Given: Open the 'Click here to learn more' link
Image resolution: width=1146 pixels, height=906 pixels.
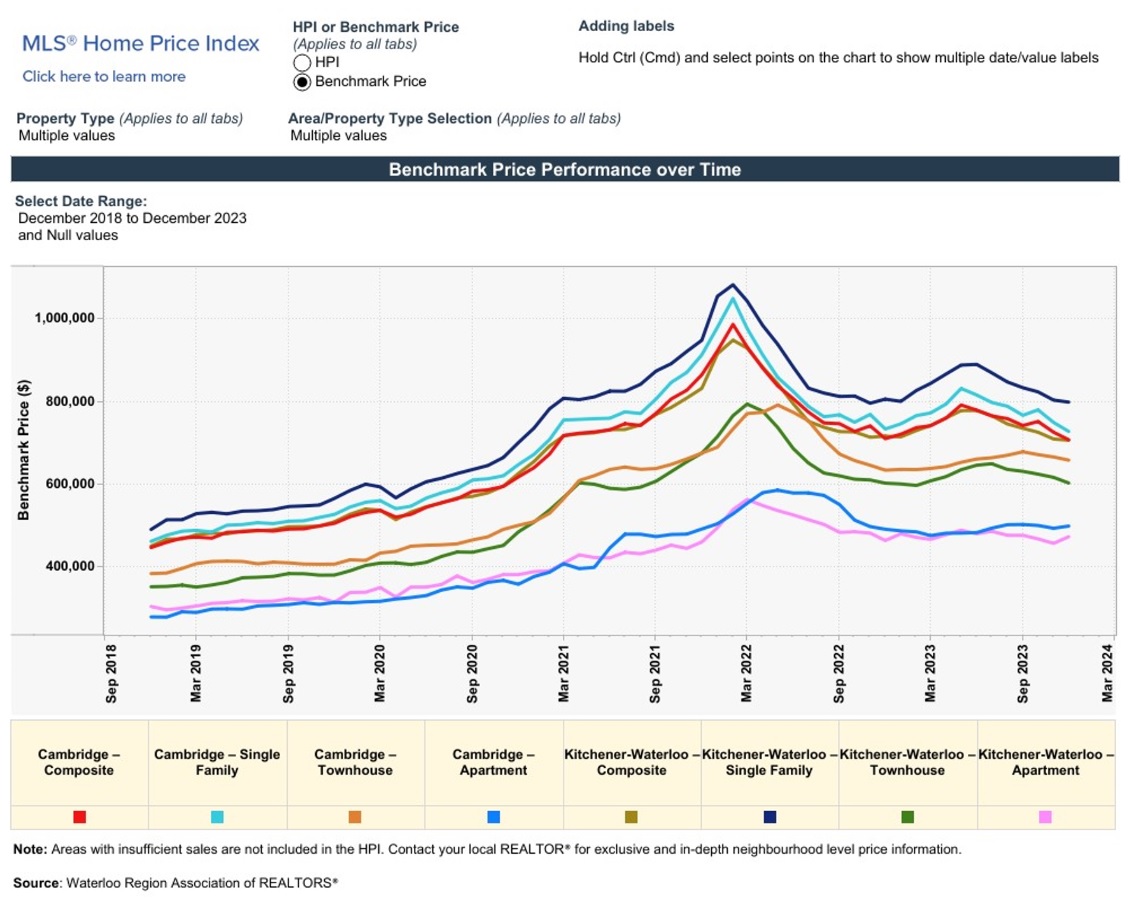Looking at the screenshot, I should tap(104, 77).
